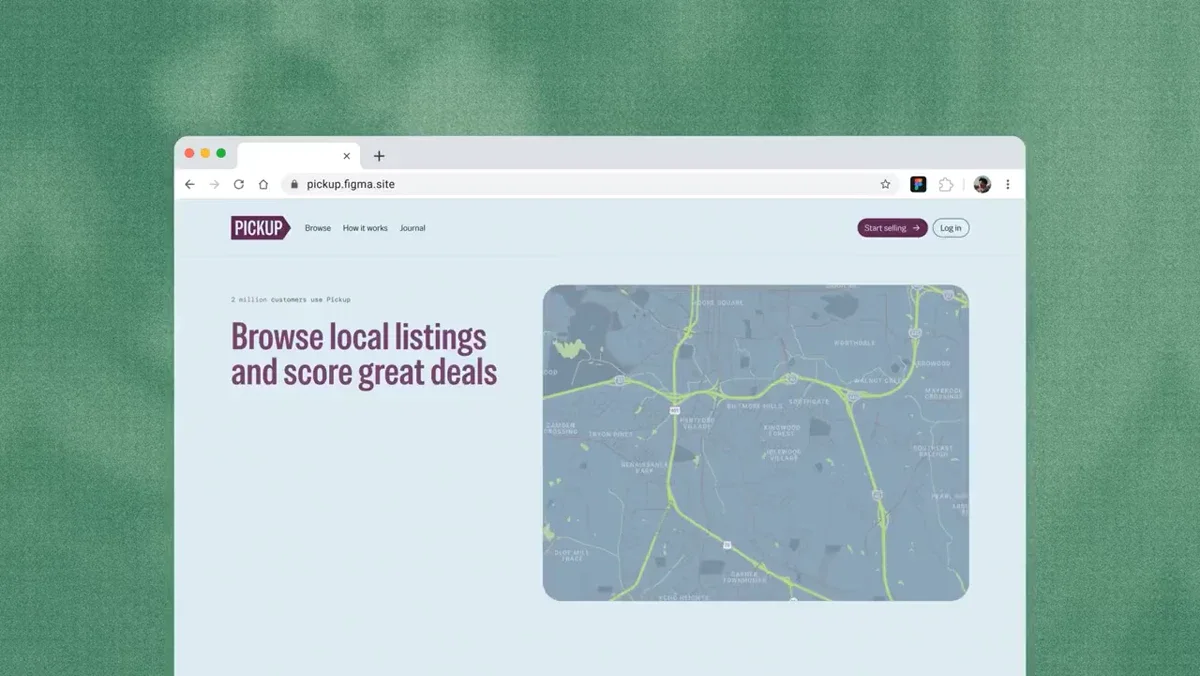Screen dimensions: 1200x676
Task: Click the red window close button
Action: coord(190,153)
